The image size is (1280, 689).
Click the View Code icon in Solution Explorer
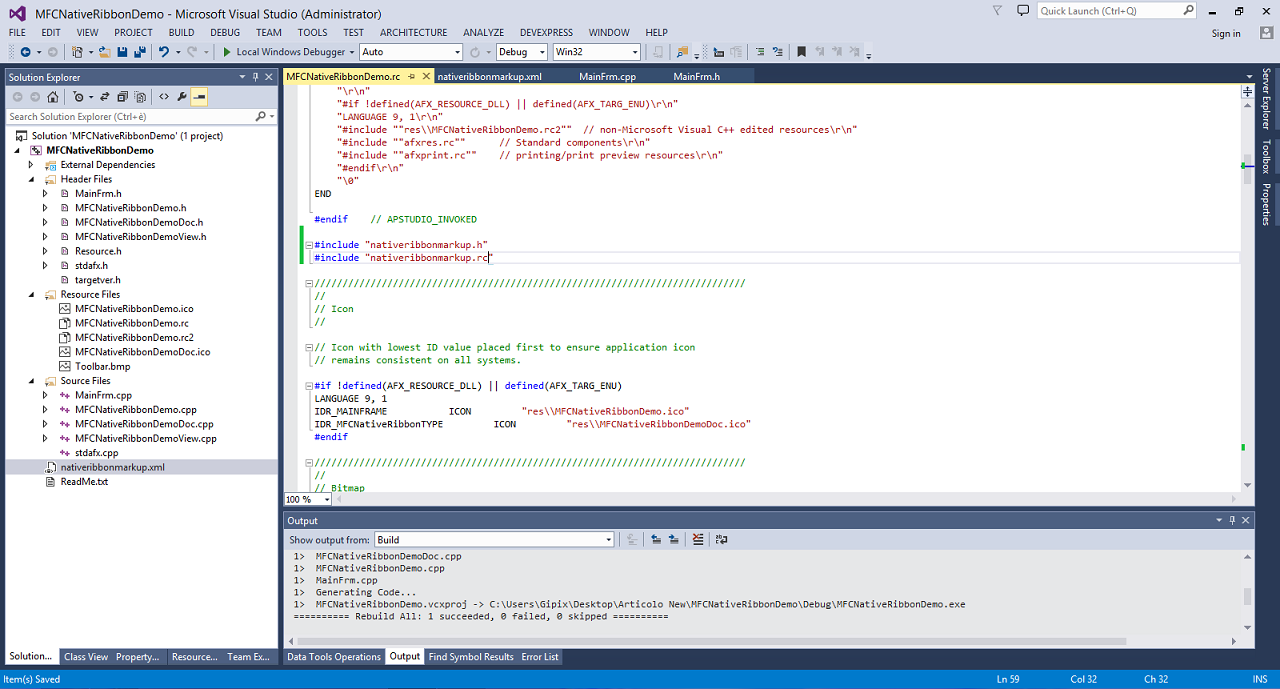[164, 97]
